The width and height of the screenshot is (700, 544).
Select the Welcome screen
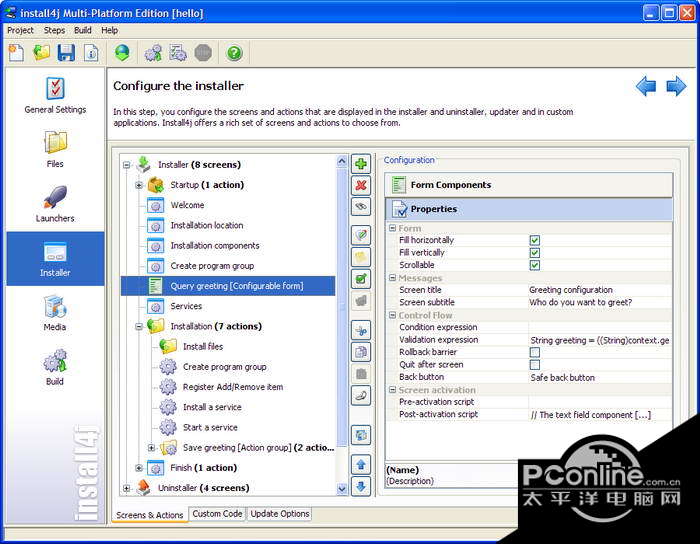coord(187,205)
